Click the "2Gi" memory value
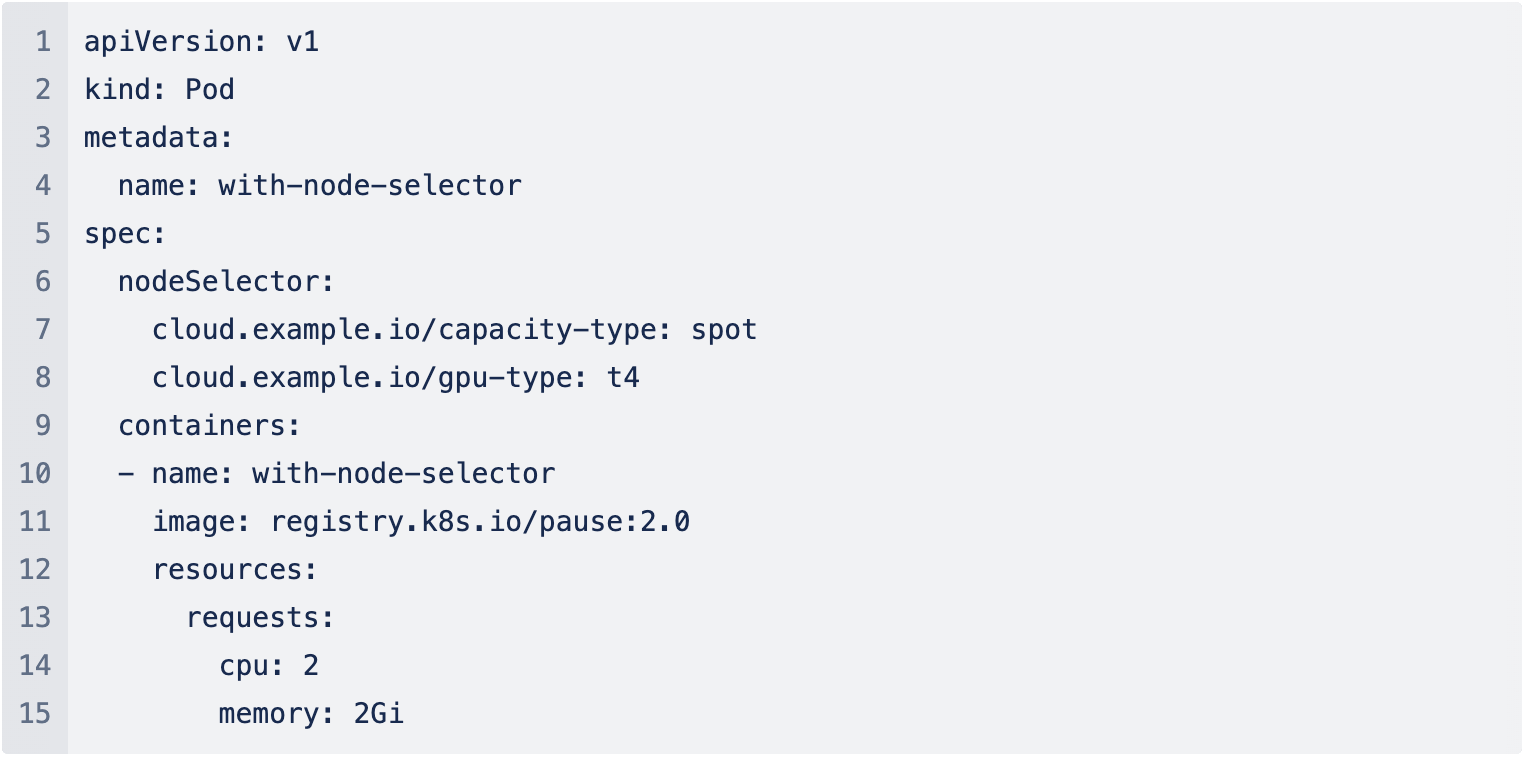The image size is (1522, 758). 378,713
